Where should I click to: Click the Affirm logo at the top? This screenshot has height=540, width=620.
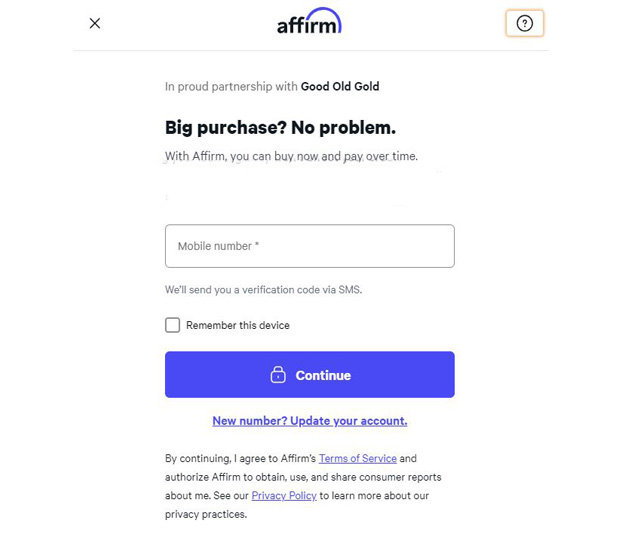[x=309, y=21]
